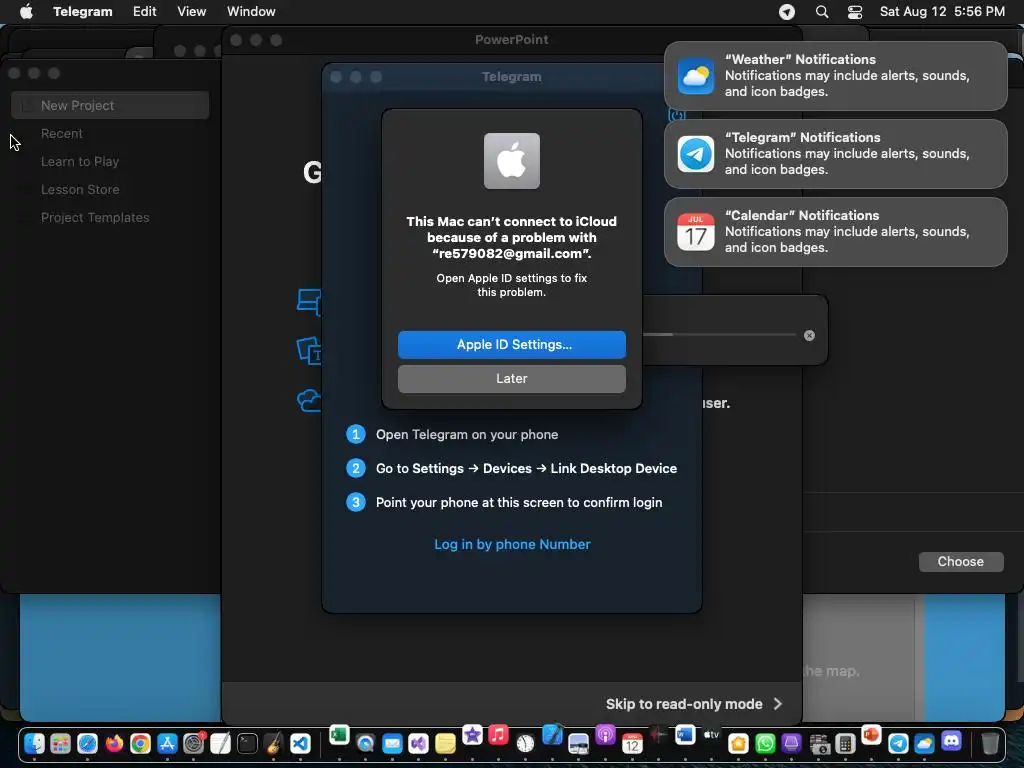The width and height of the screenshot is (1024, 768).
Task: Open the "Calendar" Notifications banner
Action: [835, 232]
